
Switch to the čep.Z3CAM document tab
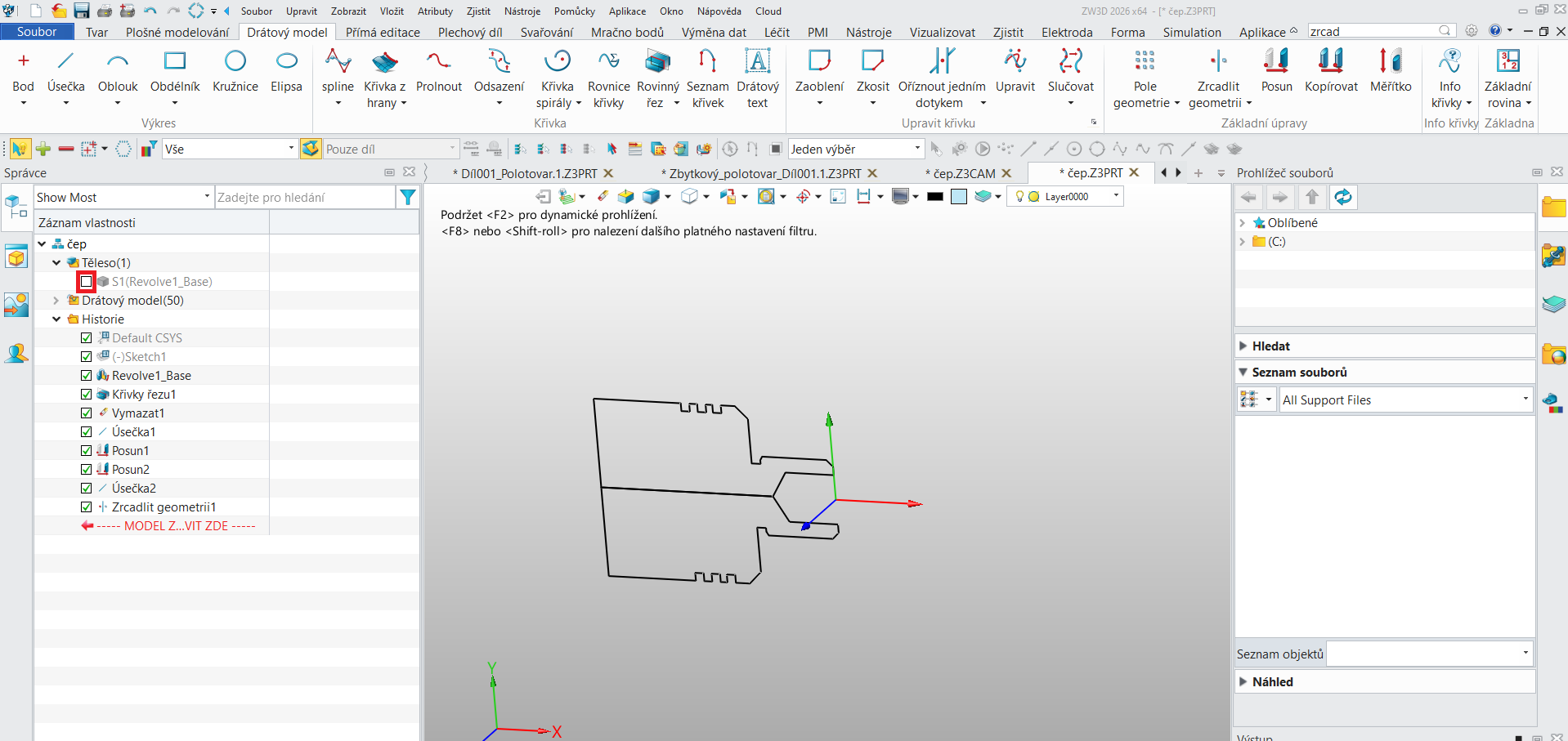(x=964, y=173)
